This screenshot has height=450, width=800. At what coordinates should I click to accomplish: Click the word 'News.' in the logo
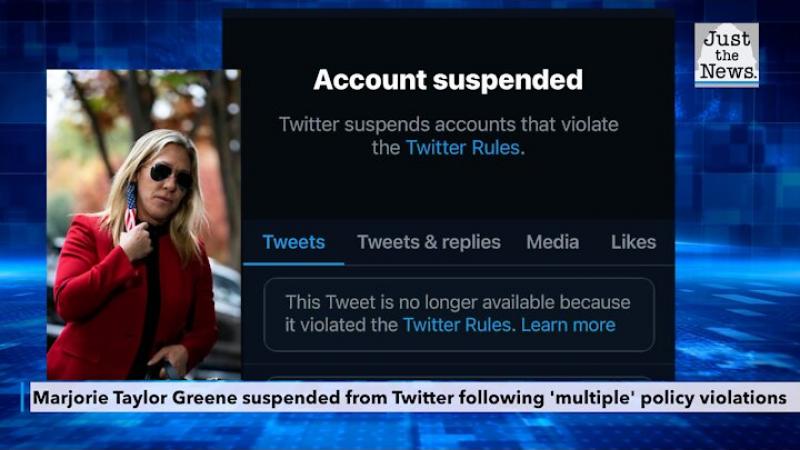[x=728, y=72]
